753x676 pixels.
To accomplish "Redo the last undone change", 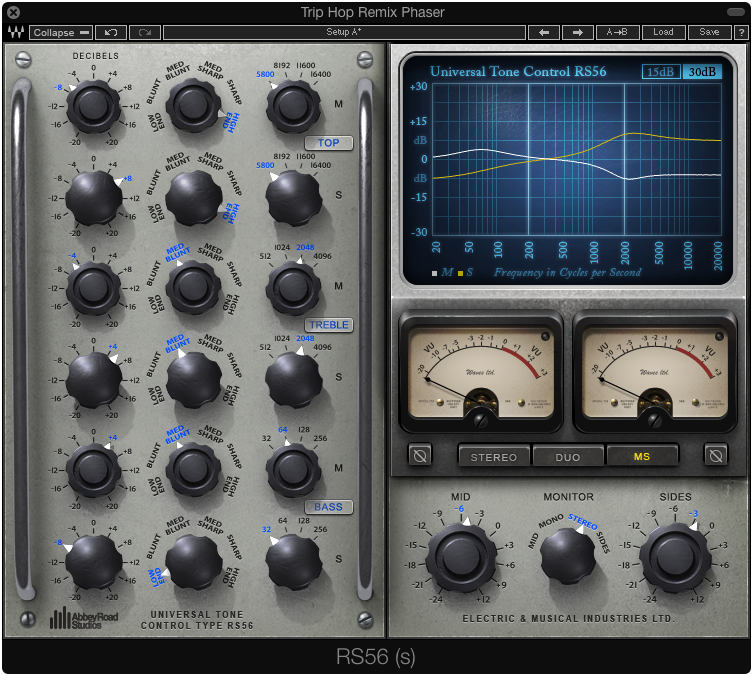I will [145, 32].
